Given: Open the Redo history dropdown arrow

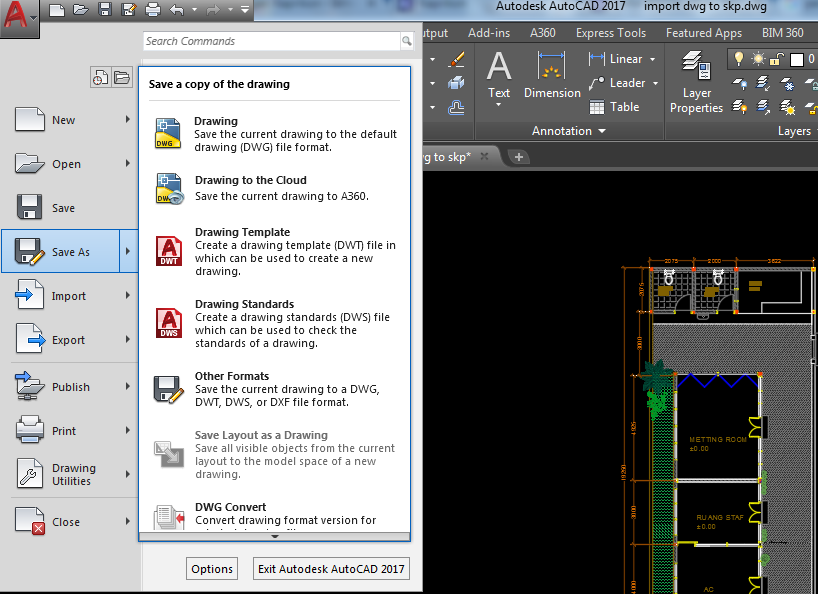Looking at the screenshot, I should [230, 9].
